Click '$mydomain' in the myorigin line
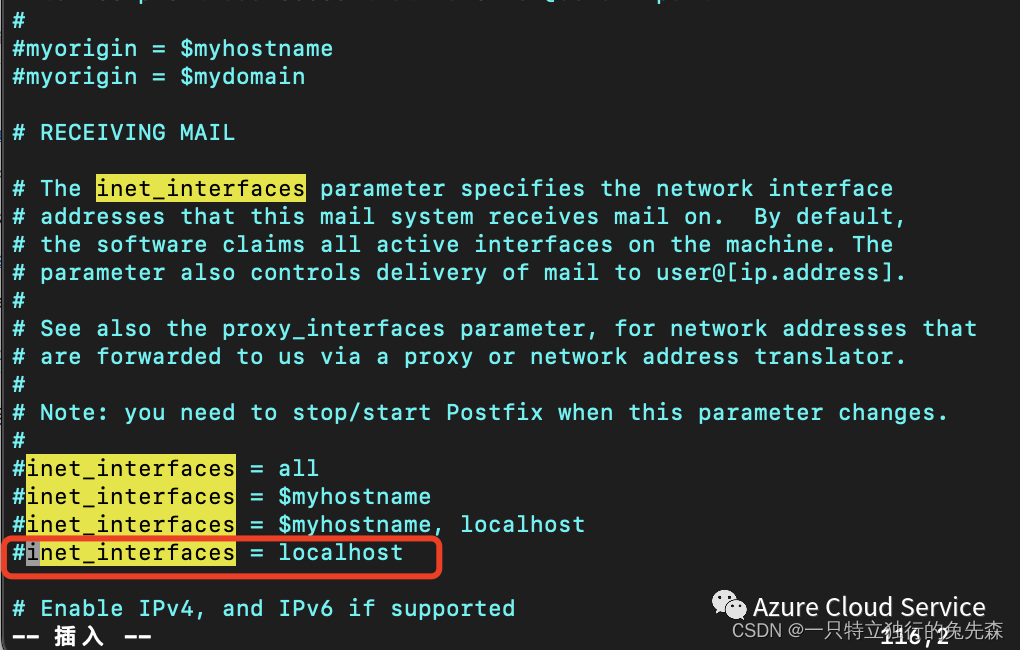The height and width of the screenshot is (650, 1020). coord(243,77)
